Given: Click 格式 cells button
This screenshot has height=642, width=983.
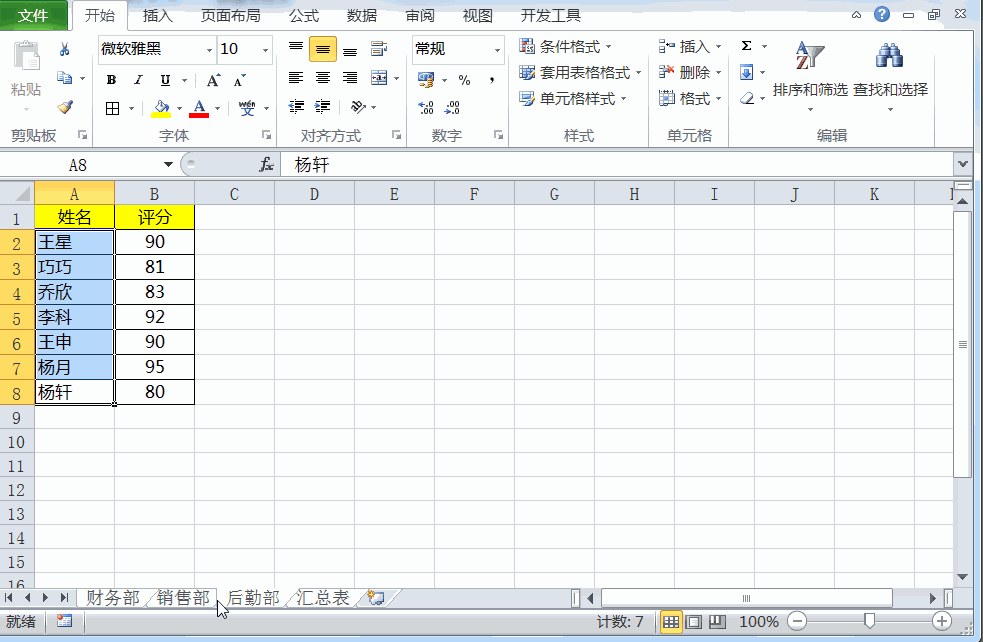Looking at the screenshot, I should 690,98.
